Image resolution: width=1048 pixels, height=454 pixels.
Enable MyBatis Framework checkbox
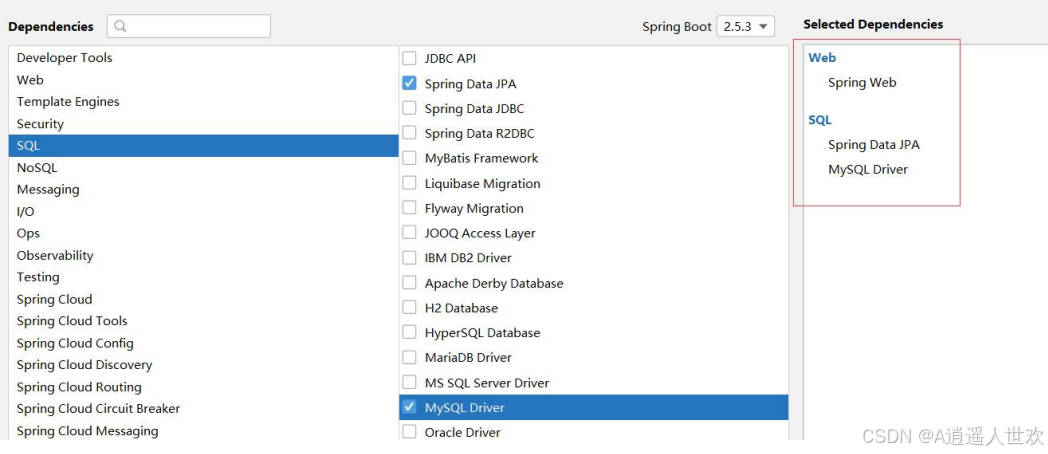pyautogui.click(x=409, y=158)
